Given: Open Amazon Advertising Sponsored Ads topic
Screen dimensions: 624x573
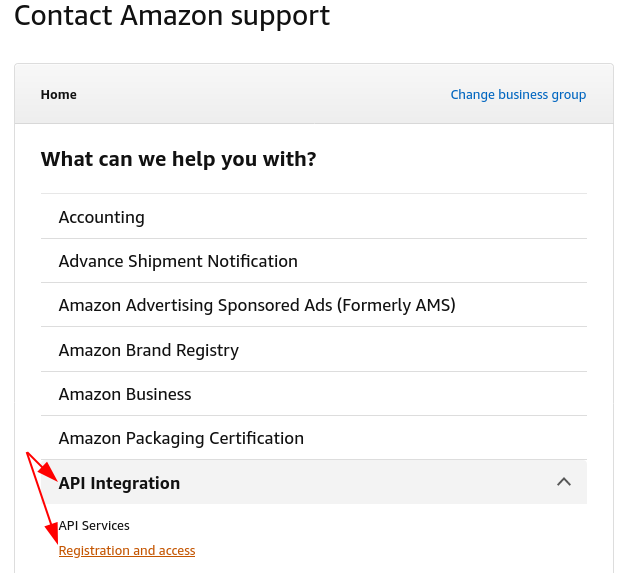Looking at the screenshot, I should (x=257, y=305).
